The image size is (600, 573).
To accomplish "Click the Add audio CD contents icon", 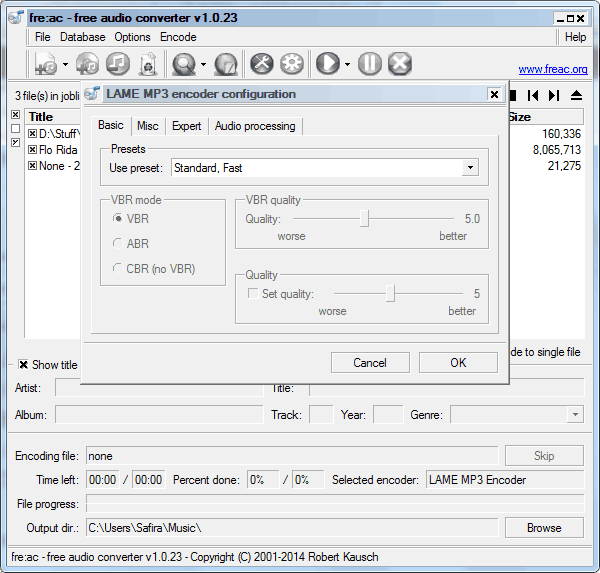I will [x=87, y=64].
